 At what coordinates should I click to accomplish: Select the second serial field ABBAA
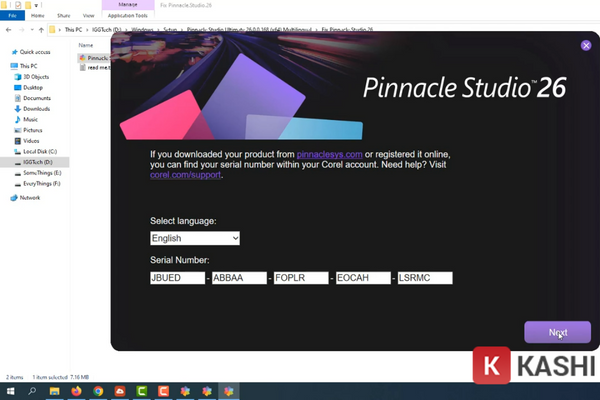point(238,278)
